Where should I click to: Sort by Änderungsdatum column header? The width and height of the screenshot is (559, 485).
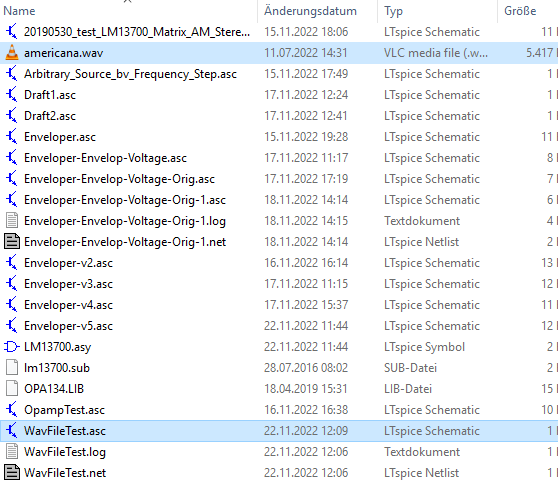tap(310, 11)
